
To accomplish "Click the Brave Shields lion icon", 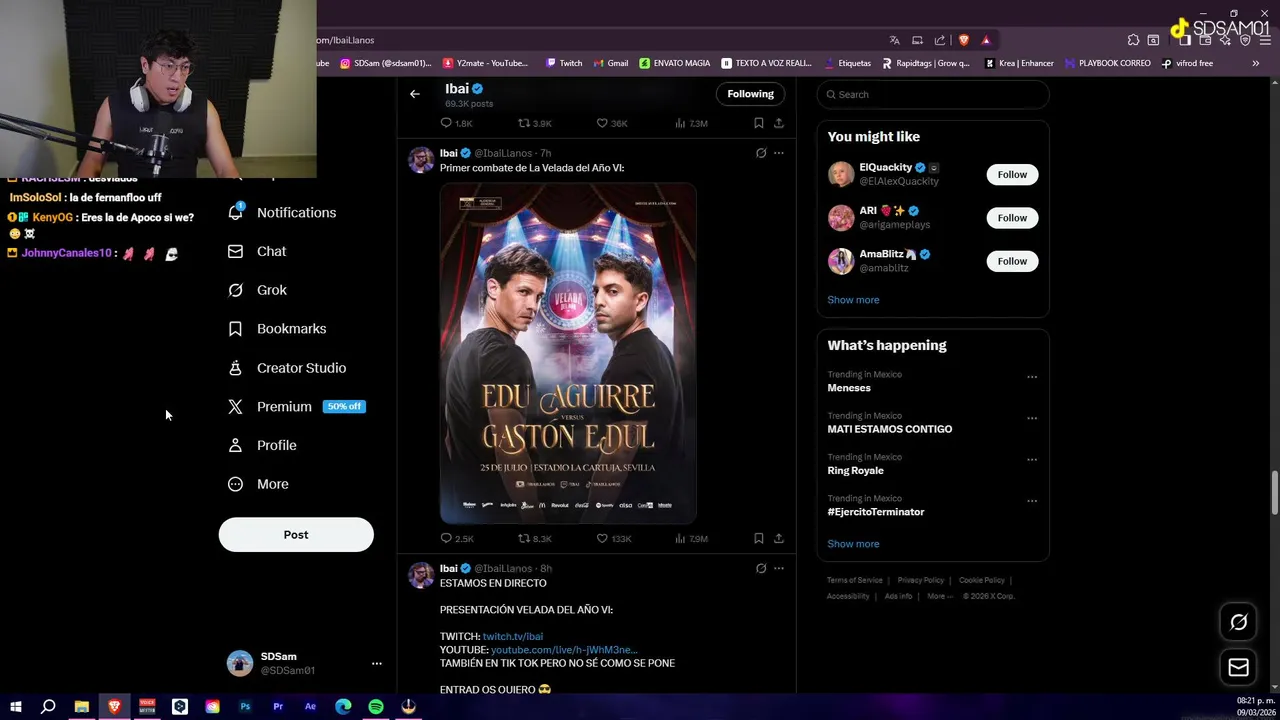I will (x=963, y=40).
